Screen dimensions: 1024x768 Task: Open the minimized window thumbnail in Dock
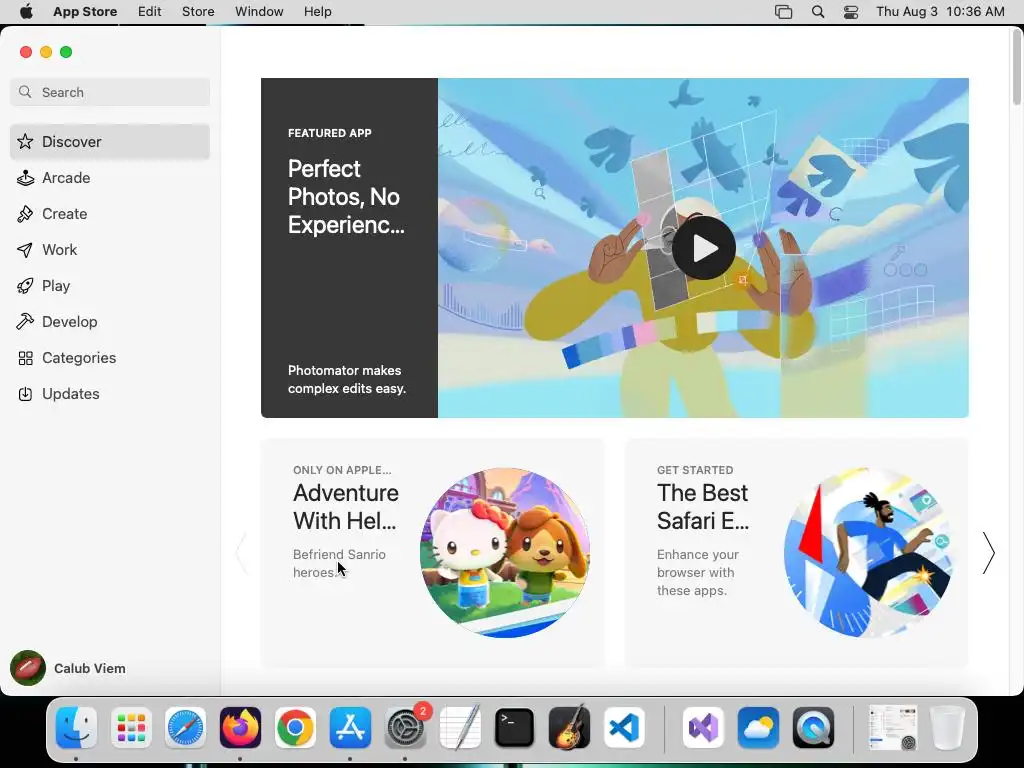[x=892, y=728]
